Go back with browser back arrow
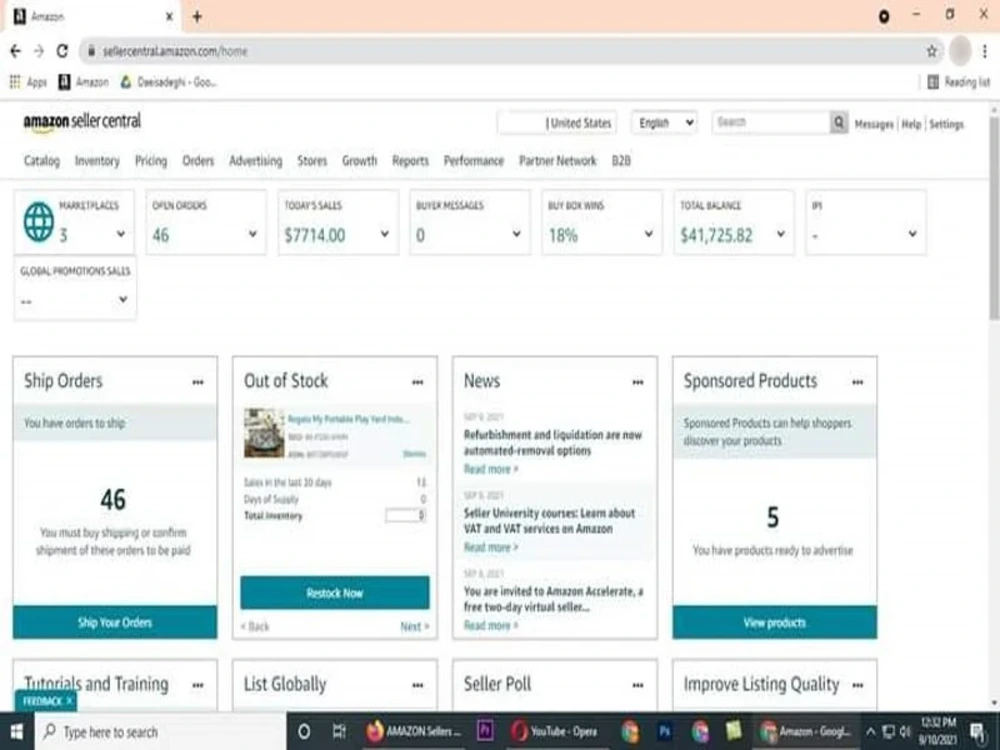Screen dimensions: 1000x750 coord(15,51)
